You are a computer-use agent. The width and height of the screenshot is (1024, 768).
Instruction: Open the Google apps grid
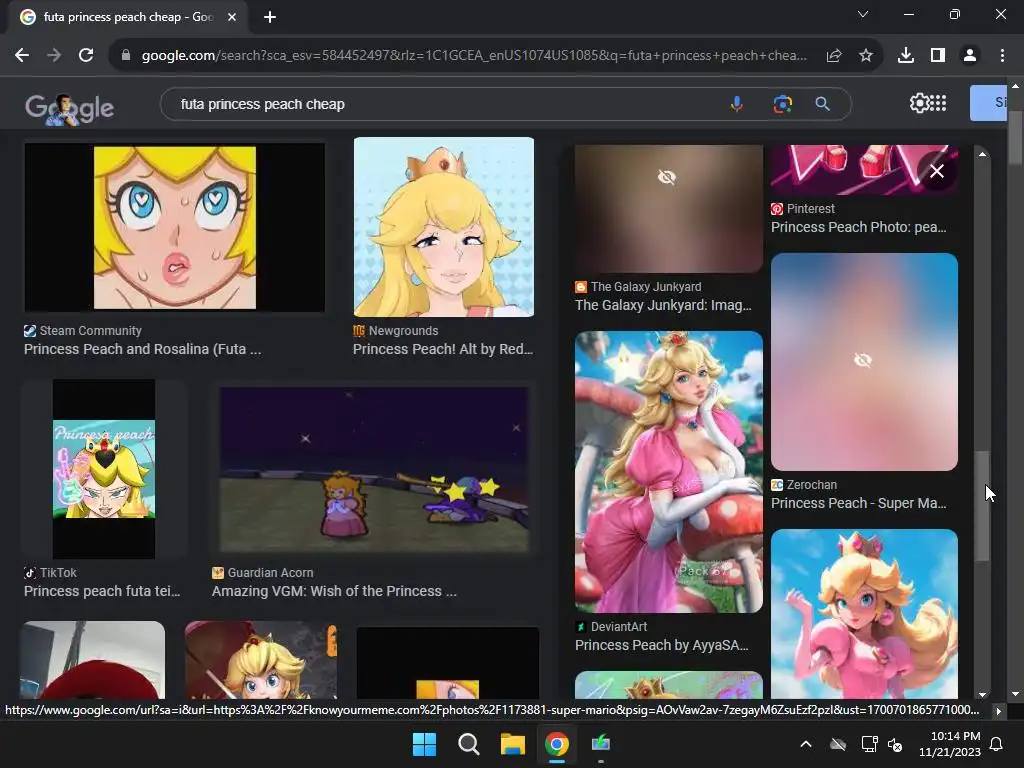pos(938,103)
